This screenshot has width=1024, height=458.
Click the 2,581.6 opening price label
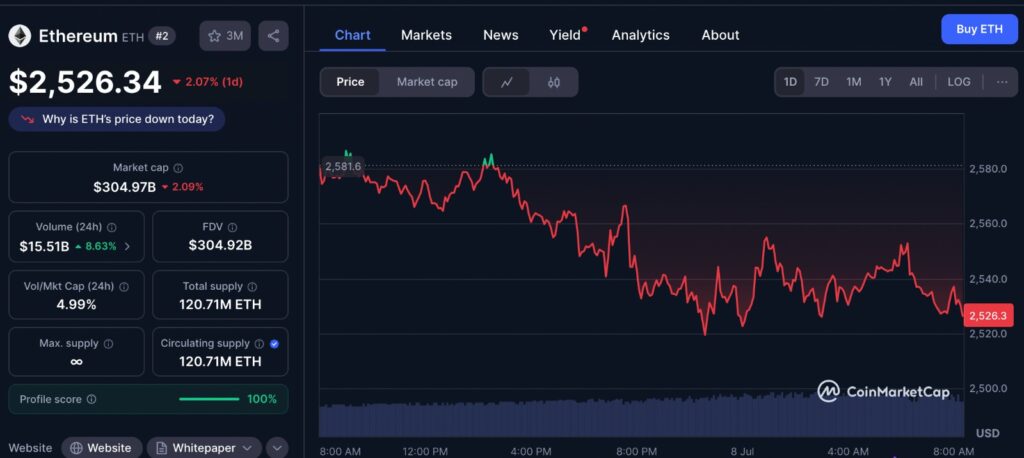342,167
